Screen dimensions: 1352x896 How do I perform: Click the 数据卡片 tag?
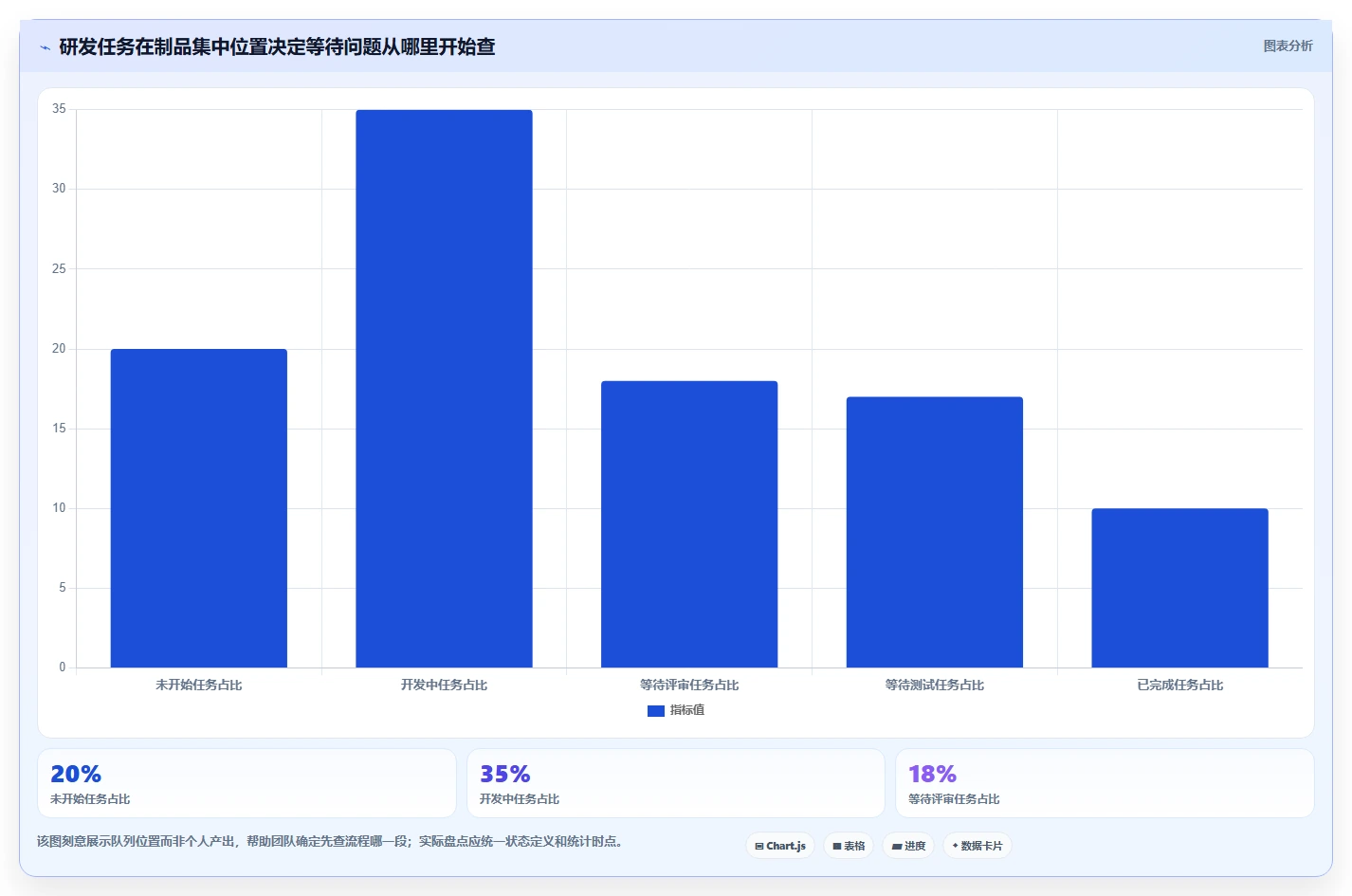(977, 846)
